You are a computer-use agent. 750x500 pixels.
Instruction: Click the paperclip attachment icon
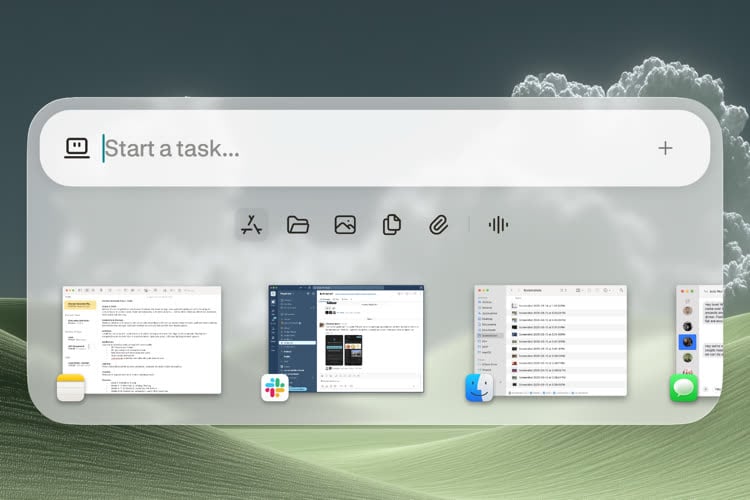(x=437, y=224)
